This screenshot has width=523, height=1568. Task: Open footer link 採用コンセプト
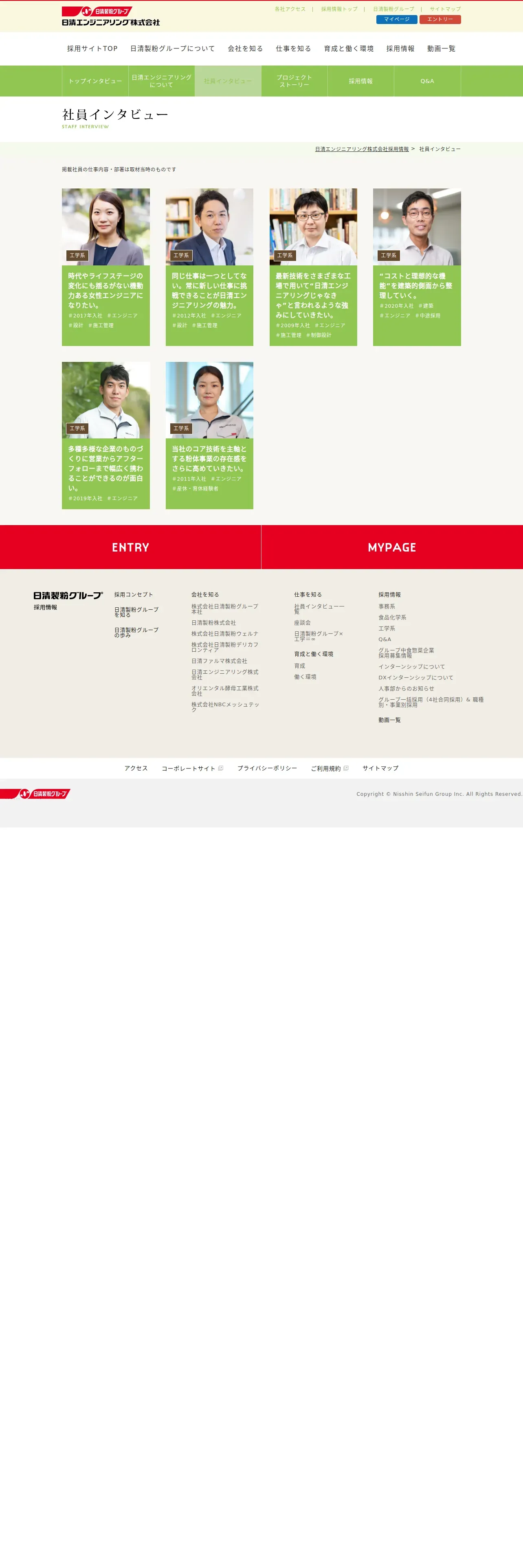(x=134, y=595)
